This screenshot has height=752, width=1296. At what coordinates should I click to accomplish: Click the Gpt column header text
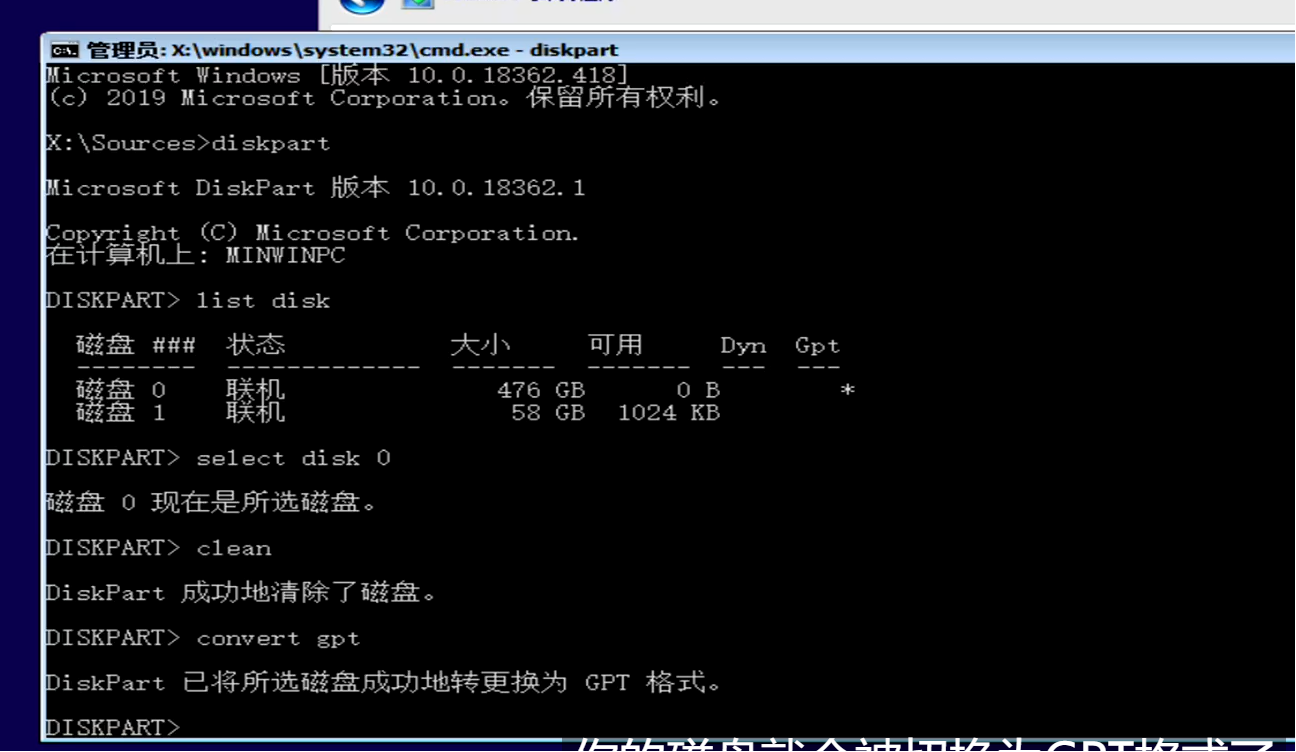[x=817, y=346]
